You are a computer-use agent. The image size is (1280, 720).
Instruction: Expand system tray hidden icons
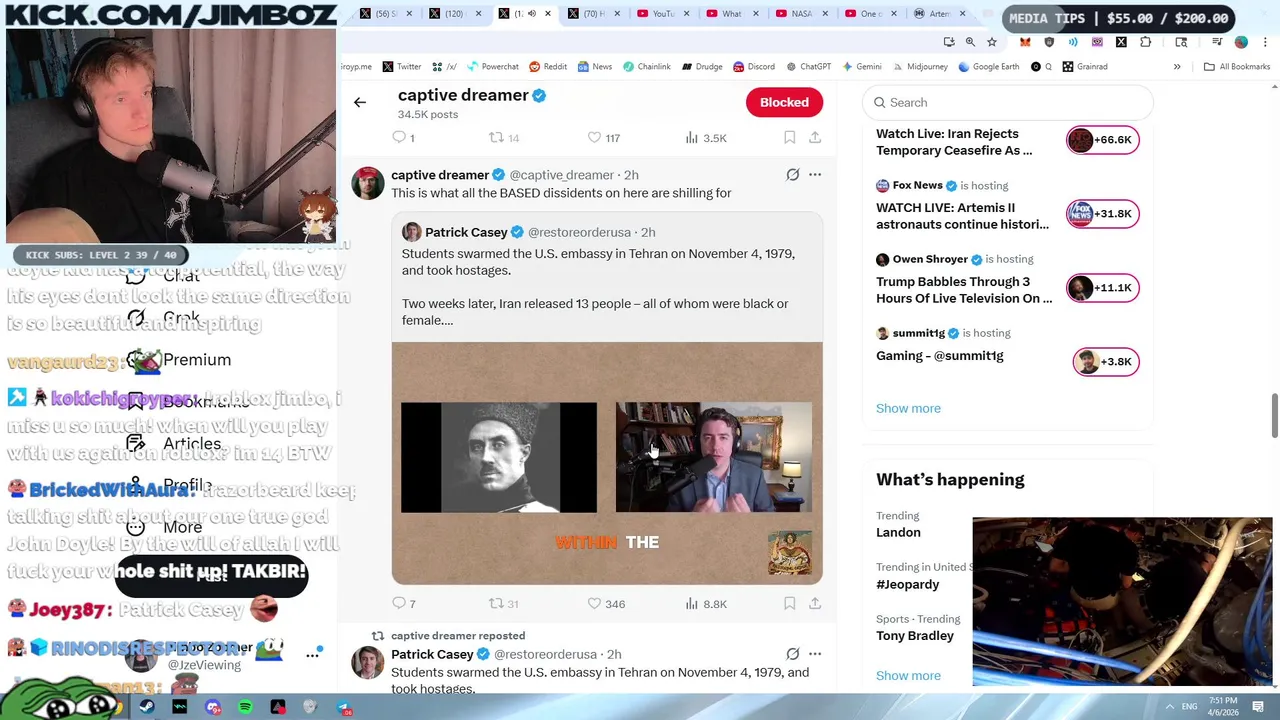tap(1170, 707)
